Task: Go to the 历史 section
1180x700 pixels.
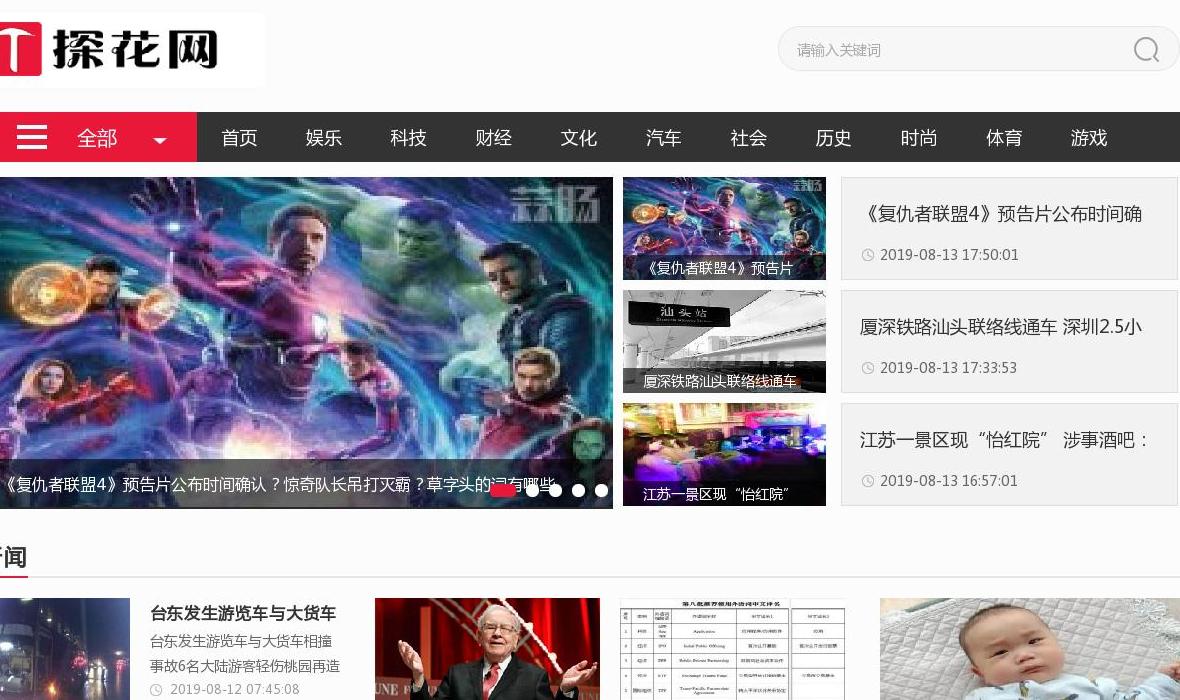Action: pyautogui.click(x=834, y=138)
